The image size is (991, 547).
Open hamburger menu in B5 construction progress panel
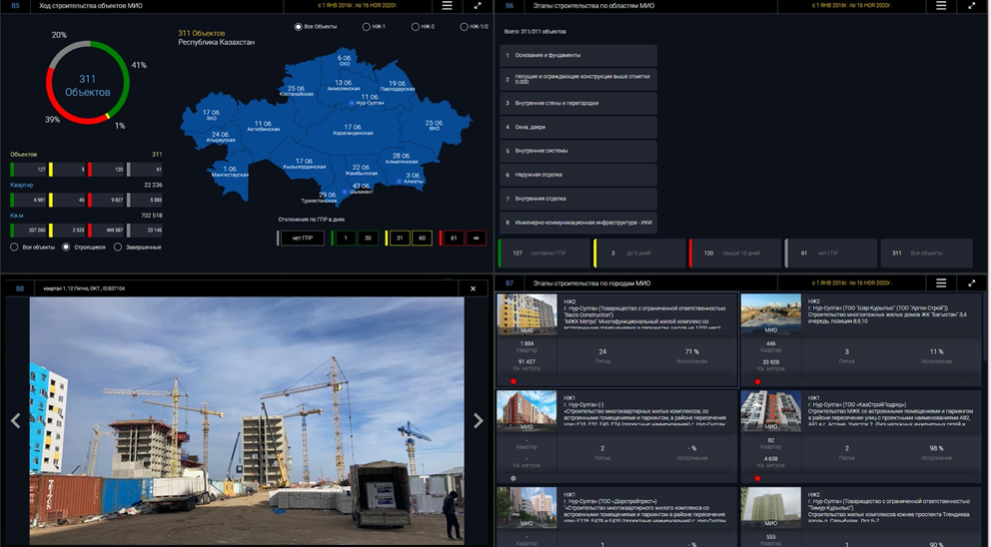447,6
